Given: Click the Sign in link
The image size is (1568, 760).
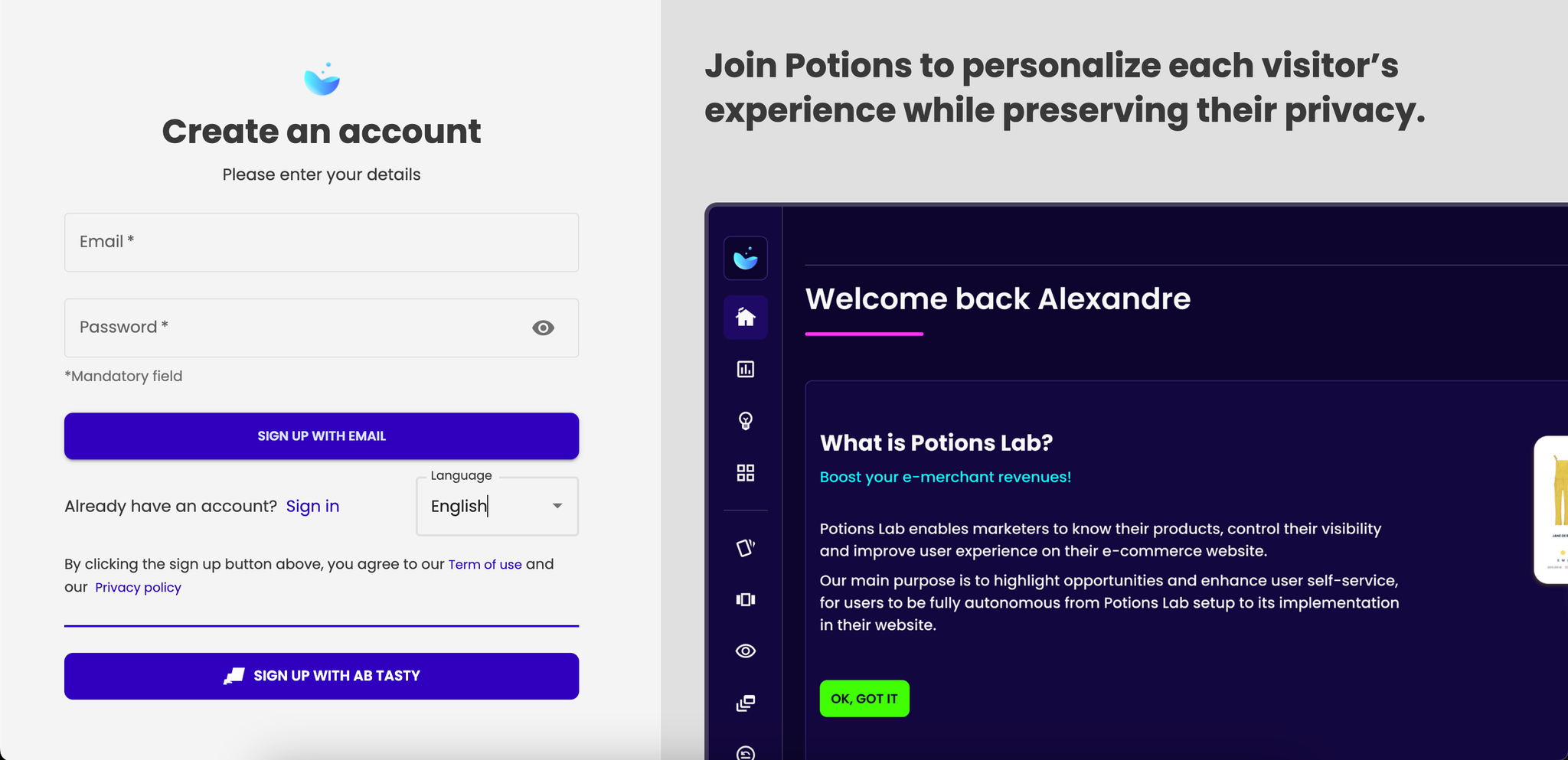Looking at the screenshot, I should click(312, 506).
